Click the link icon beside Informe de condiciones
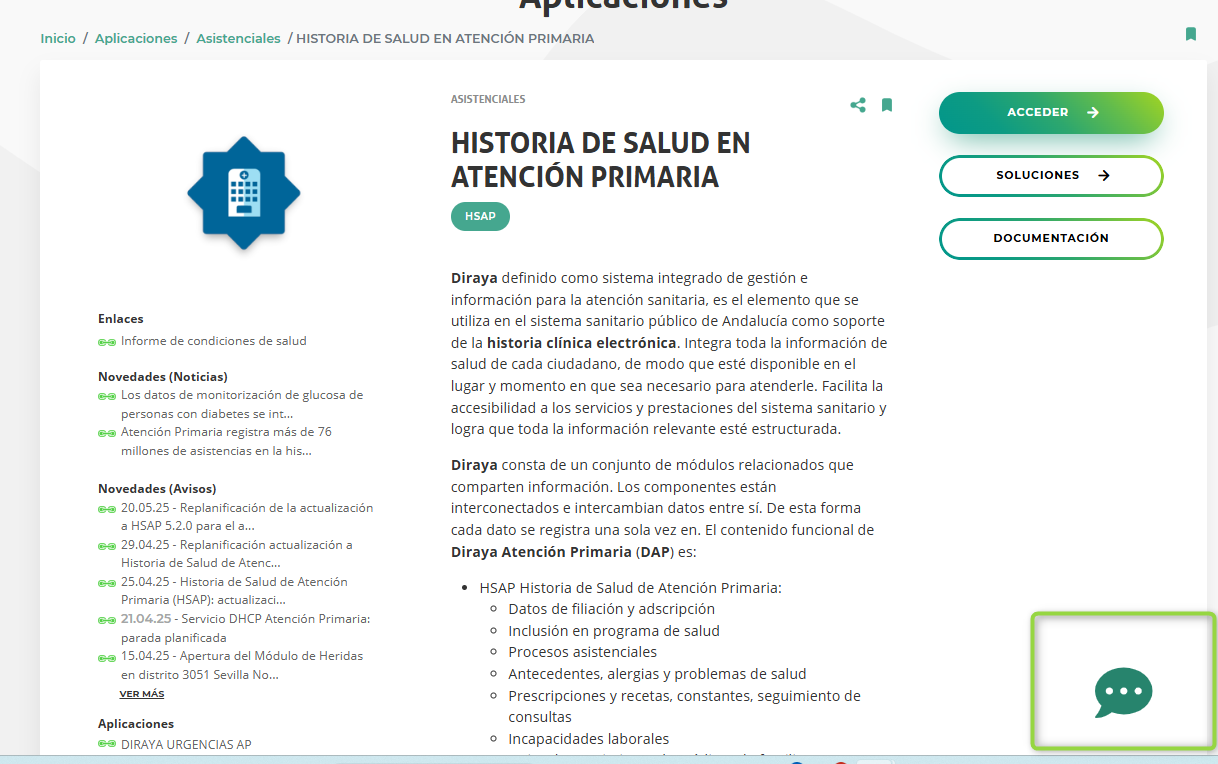Image resolution: width=1218 pixels, height=764 pixels. pyautogui.click(x=107, y=342)
